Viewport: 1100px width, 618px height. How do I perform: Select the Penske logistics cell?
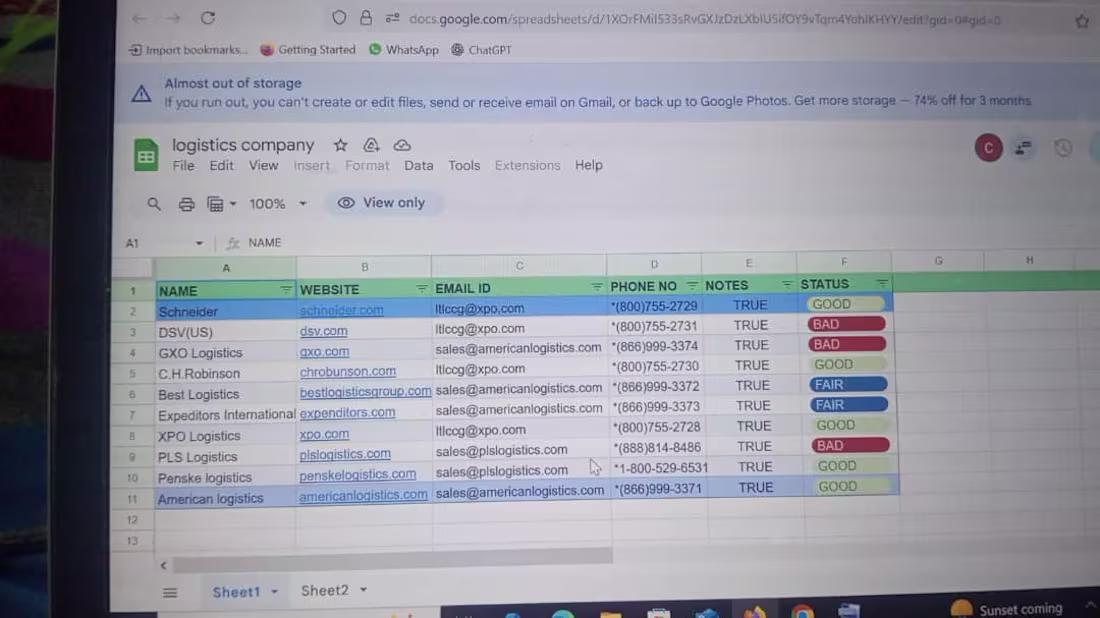[225, 478]
